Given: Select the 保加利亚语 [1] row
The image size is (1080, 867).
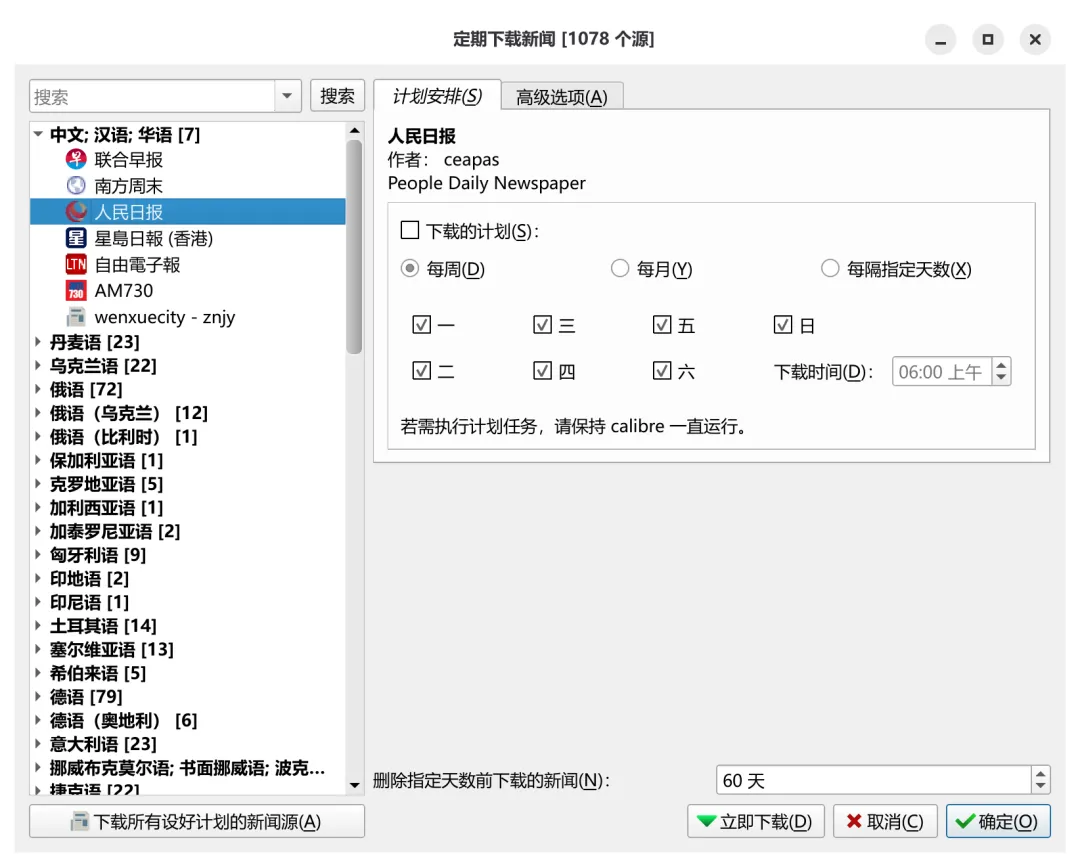Looking at the screenshot, I should 187,460.
